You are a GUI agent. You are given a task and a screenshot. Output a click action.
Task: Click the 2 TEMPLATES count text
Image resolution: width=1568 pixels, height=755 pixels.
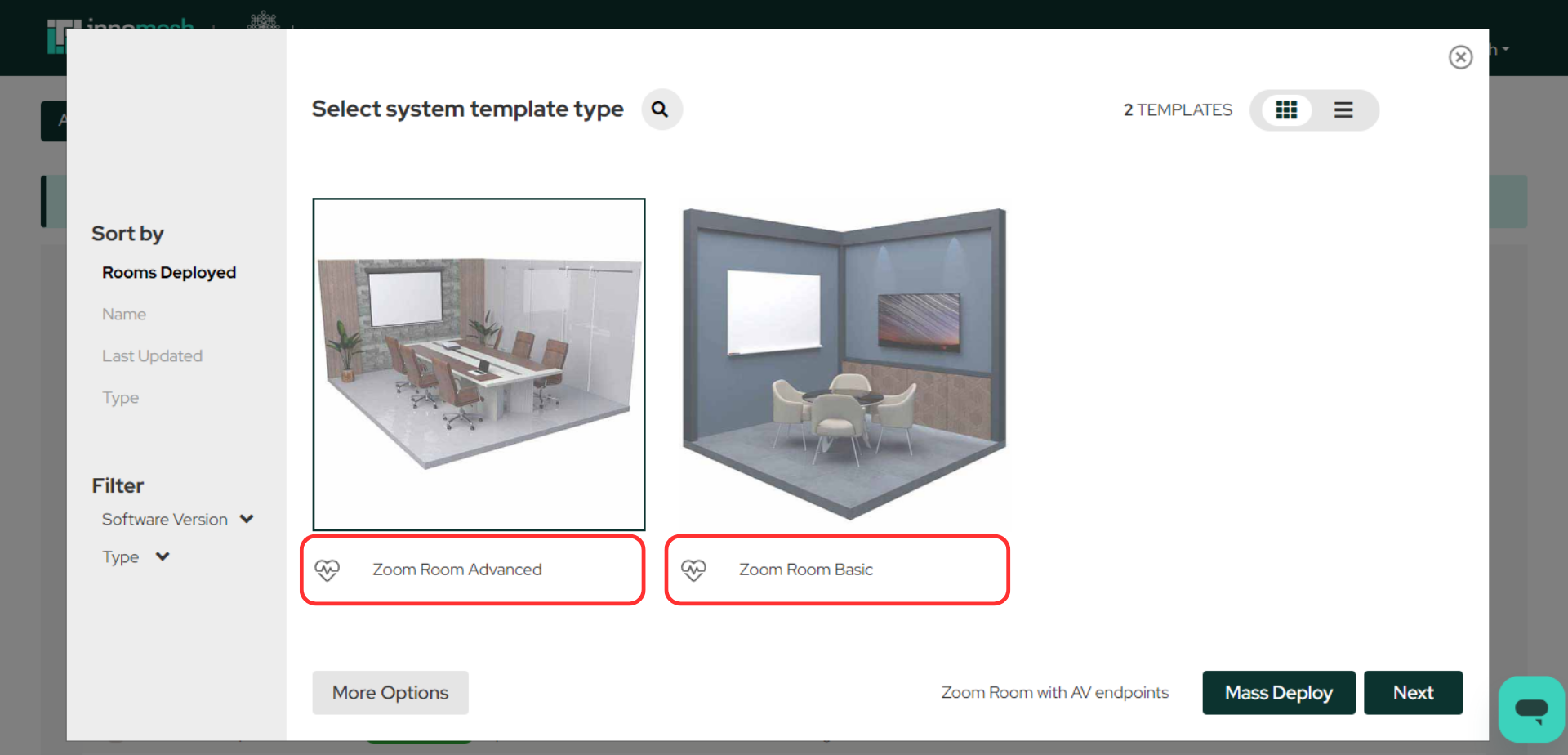[x=1178, y=110]
